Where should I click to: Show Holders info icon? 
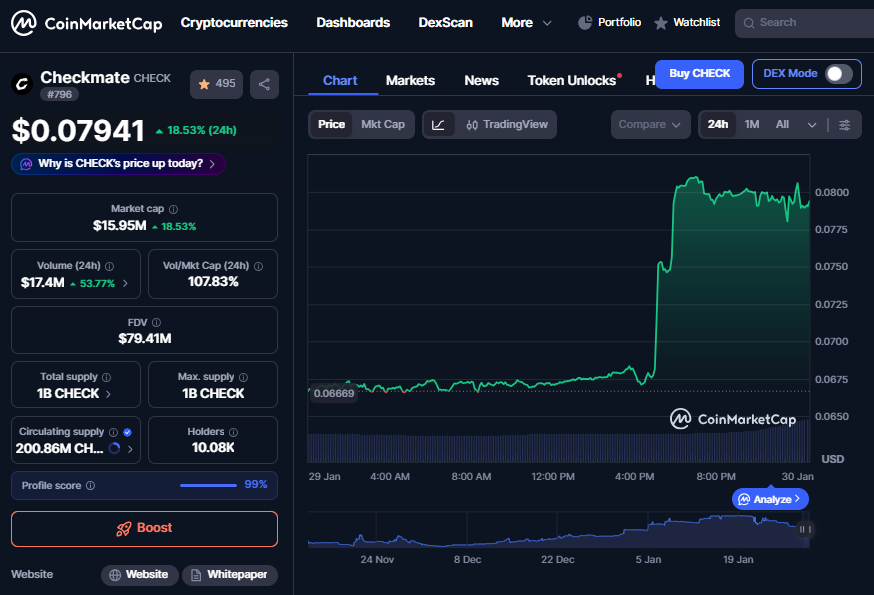point(234,432)
